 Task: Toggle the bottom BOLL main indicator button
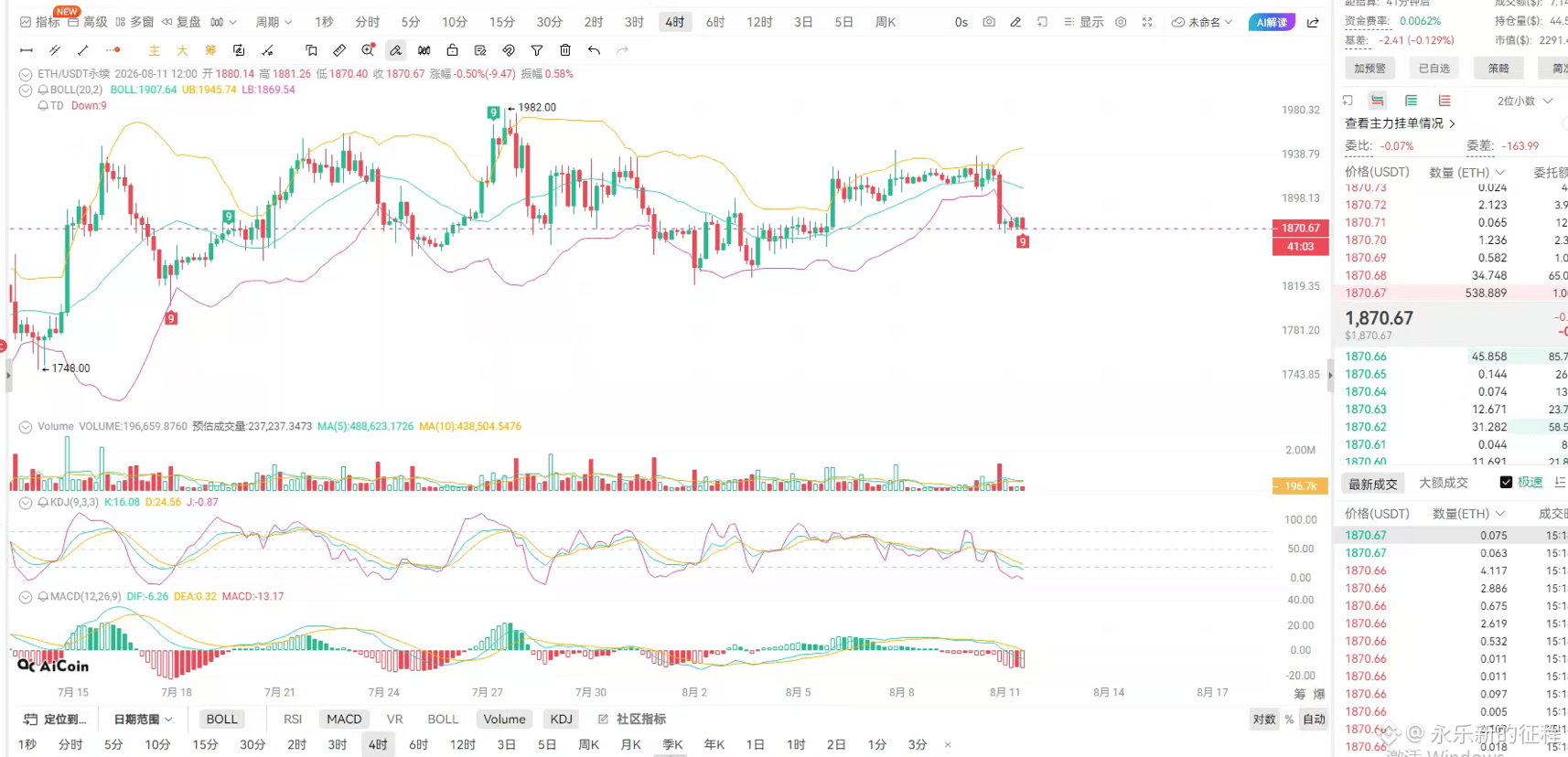tap(221, 720)
